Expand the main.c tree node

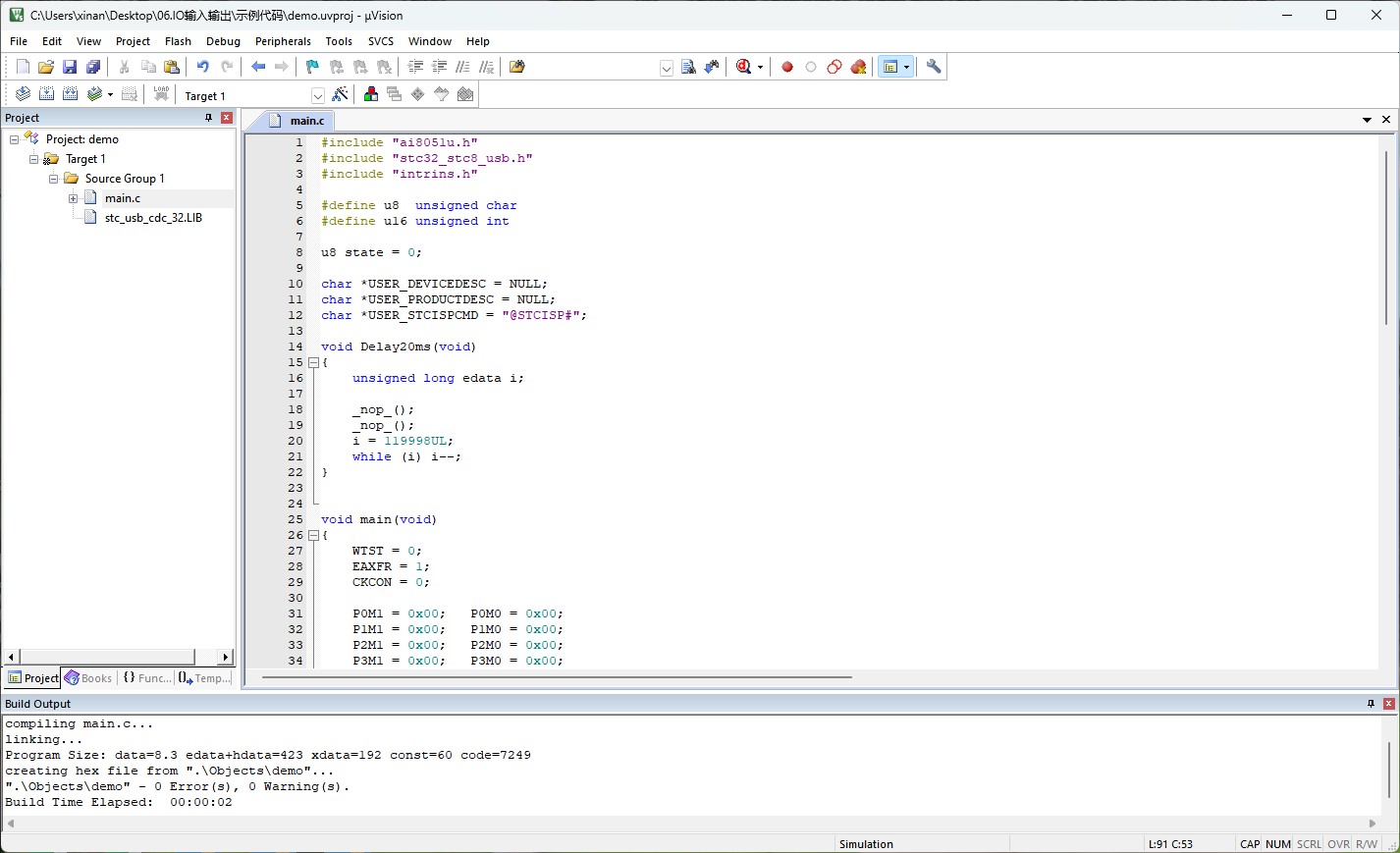click(x=74, y=198)
